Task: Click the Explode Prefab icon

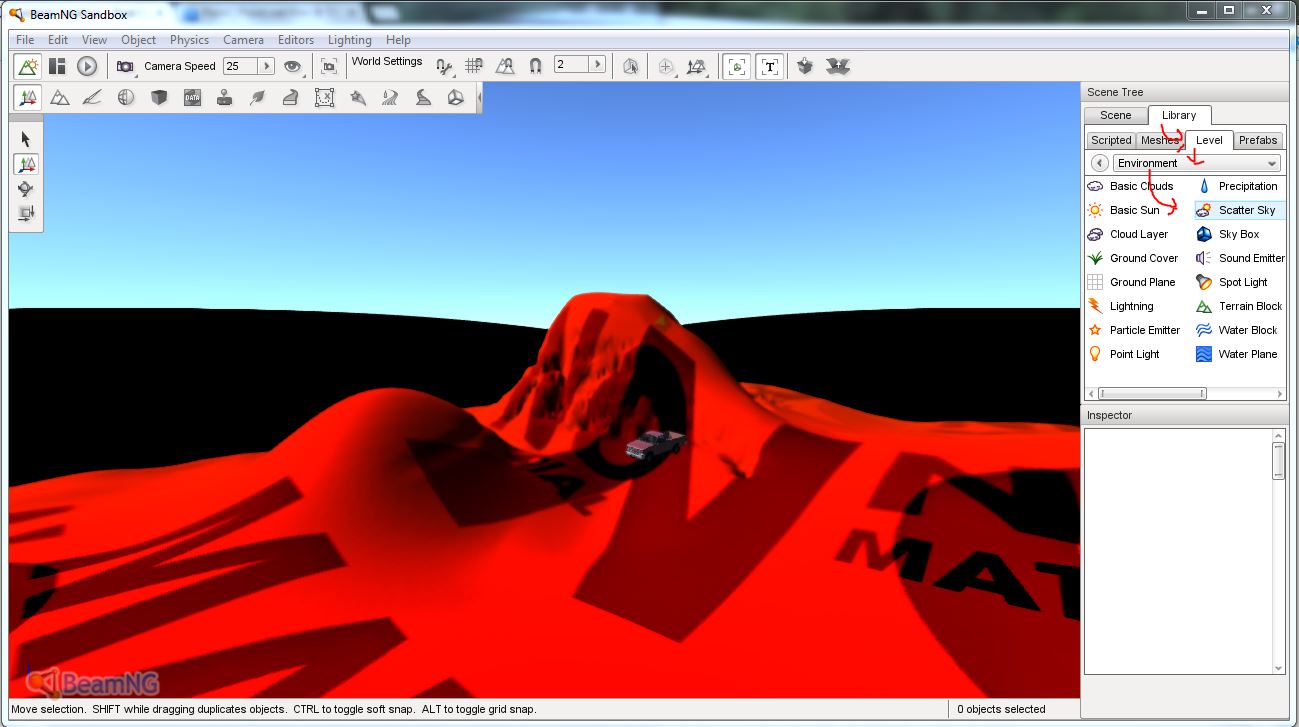Action: 838,66
